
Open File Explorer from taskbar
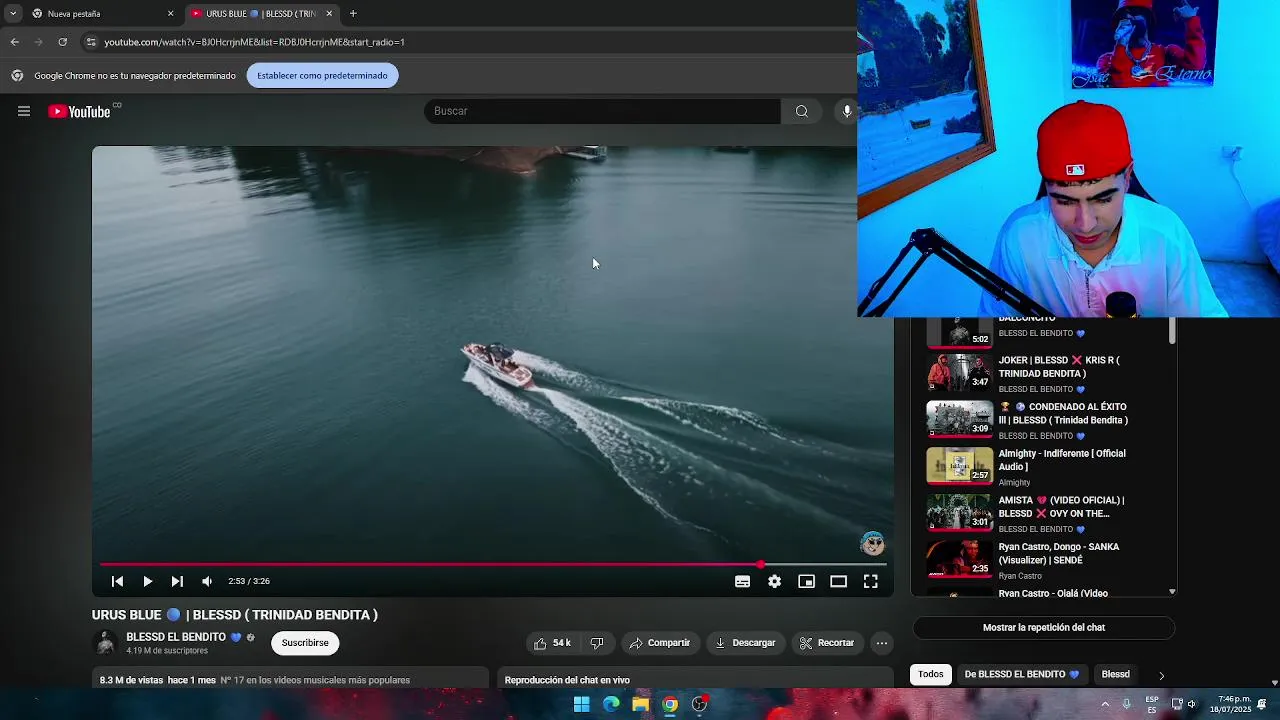[640, 704]
